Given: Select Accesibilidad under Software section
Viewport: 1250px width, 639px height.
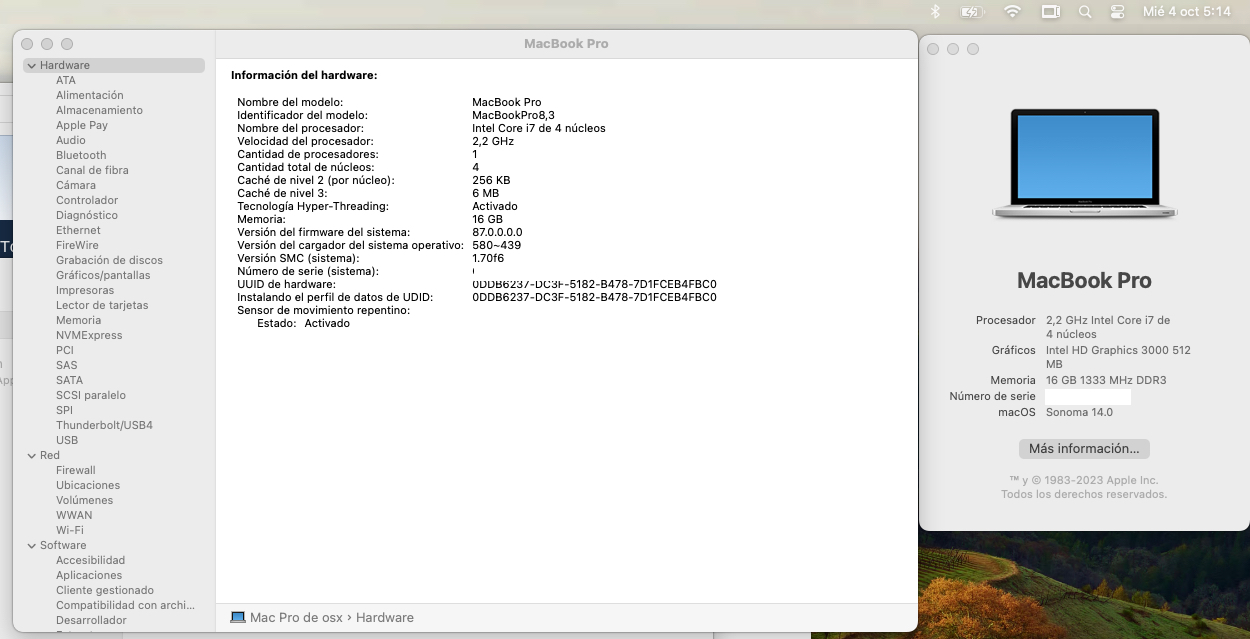Looking at the screenshot, I should point(91,560).
